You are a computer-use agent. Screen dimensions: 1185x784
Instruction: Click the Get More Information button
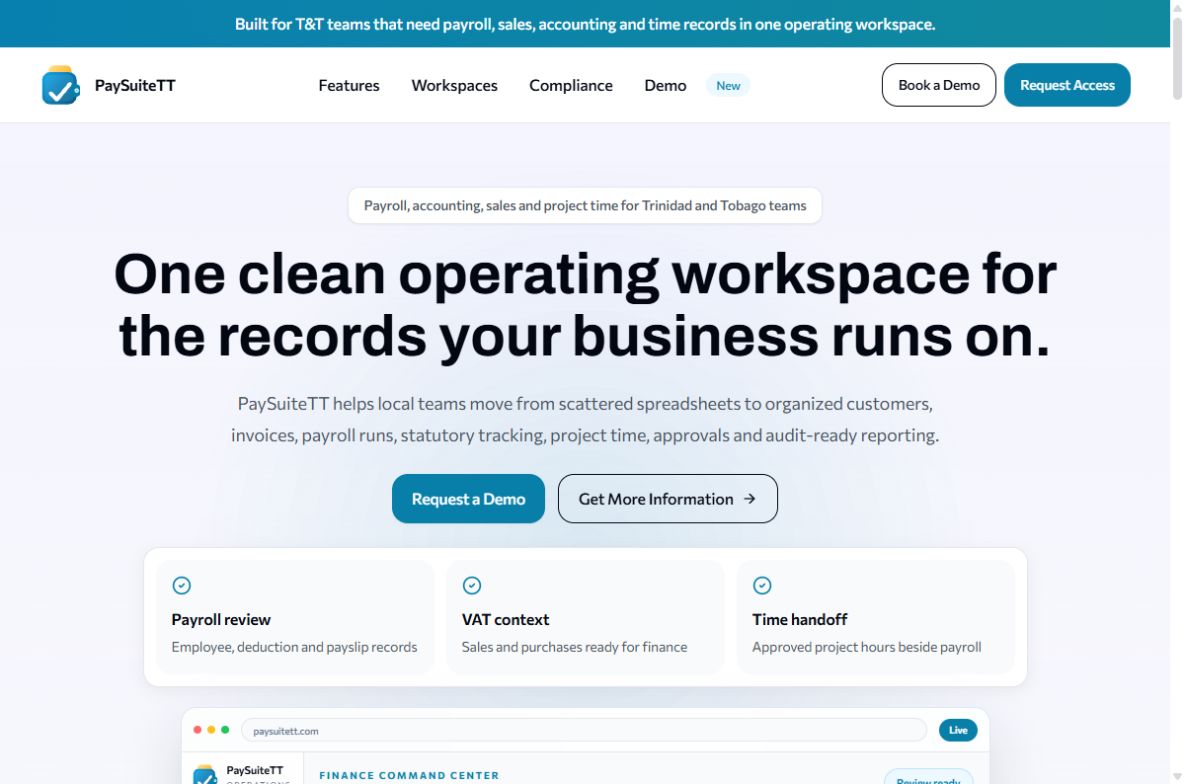click(x=667, y=499)
